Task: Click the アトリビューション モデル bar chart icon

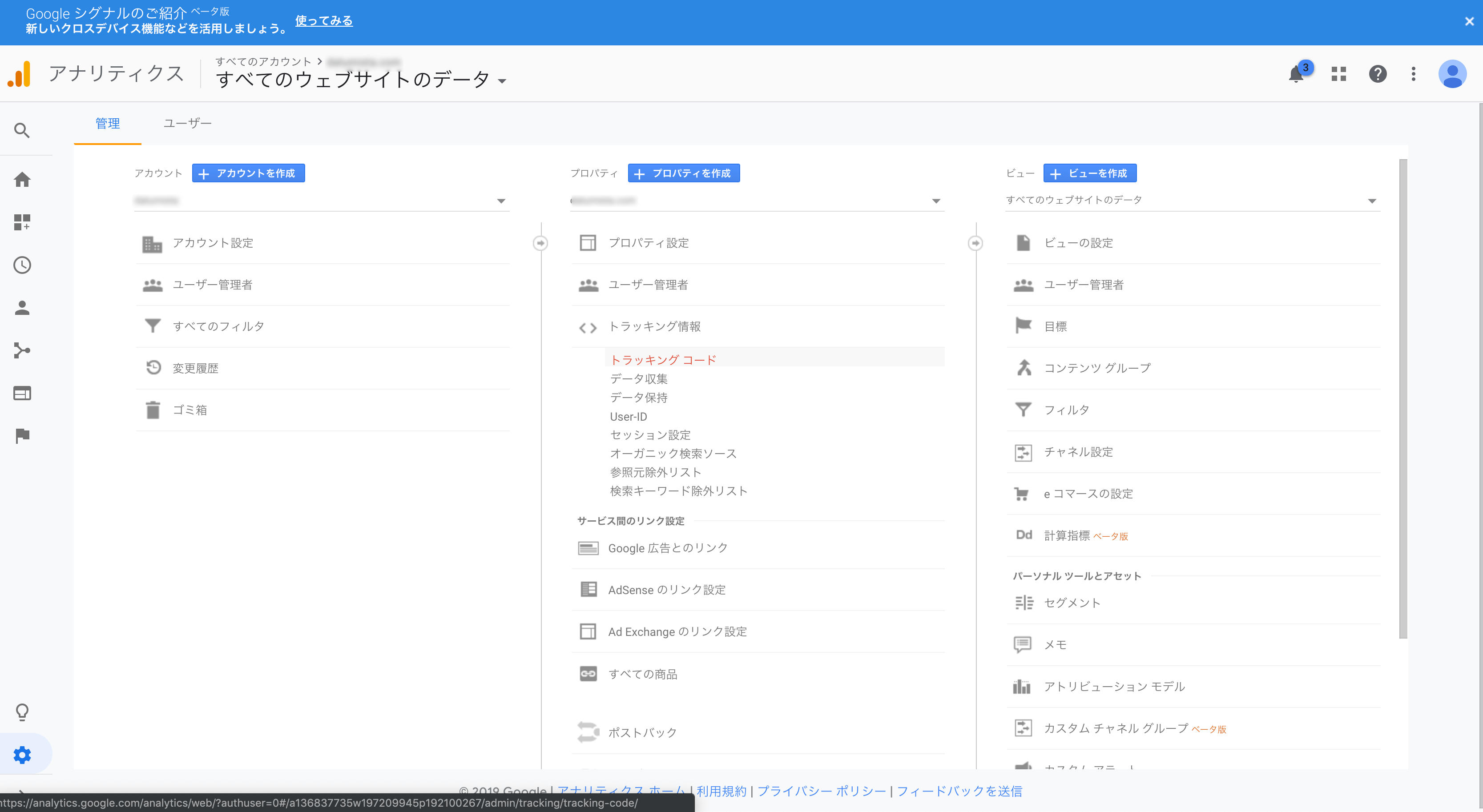Action: pos(1022,687)
